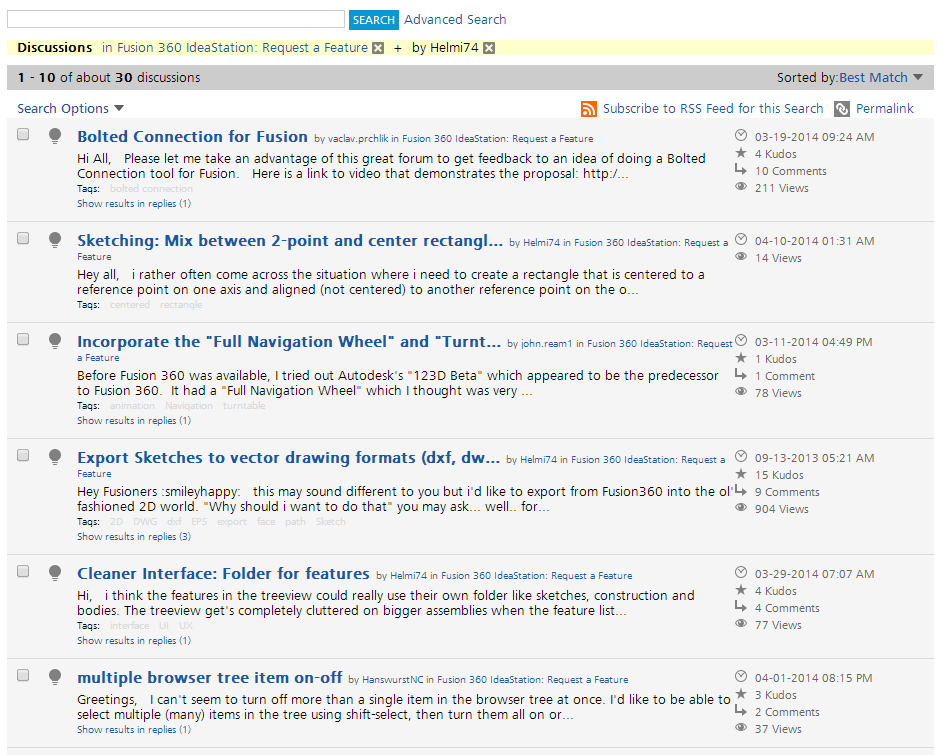
Task: Click the eye icon beside 77 Views
Action: point(741,624)
